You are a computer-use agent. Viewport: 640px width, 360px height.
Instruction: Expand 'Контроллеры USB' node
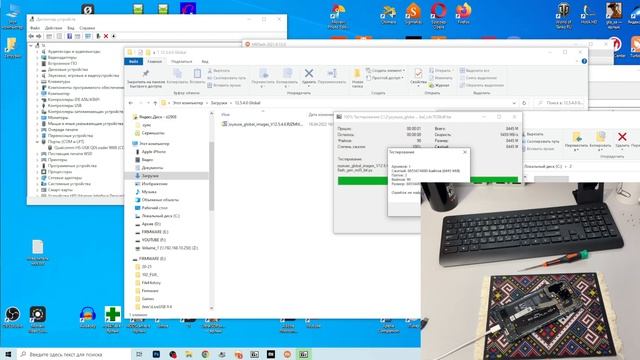point(37,106)
